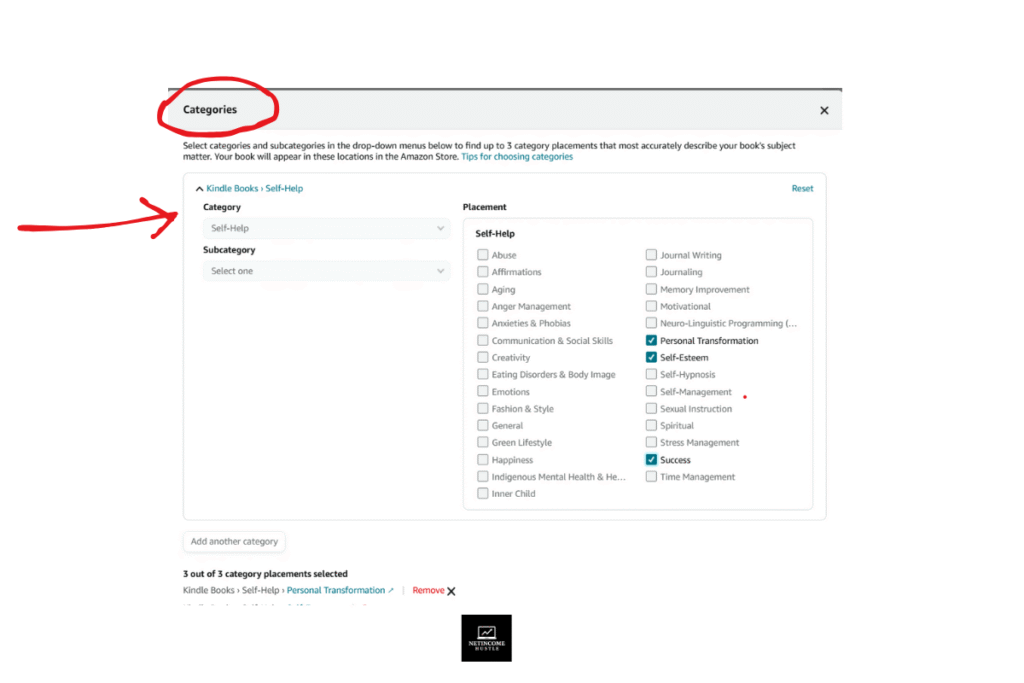
Task: Check the Emotions checkbox
Action: [x=483, y=391]
